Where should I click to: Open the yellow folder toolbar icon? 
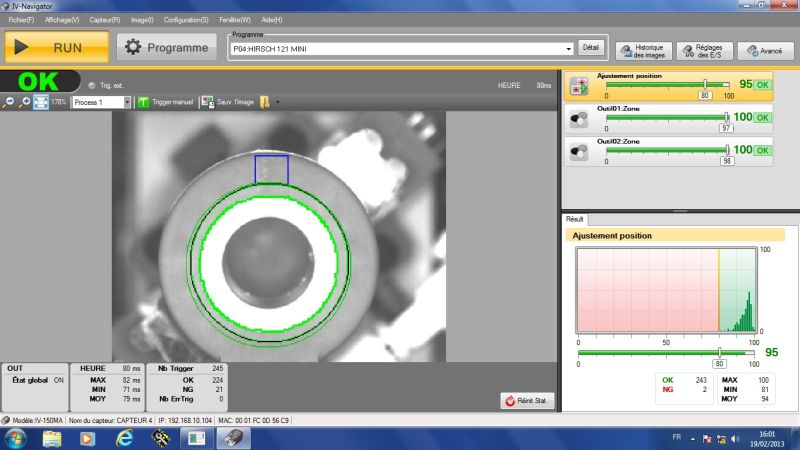265,102
